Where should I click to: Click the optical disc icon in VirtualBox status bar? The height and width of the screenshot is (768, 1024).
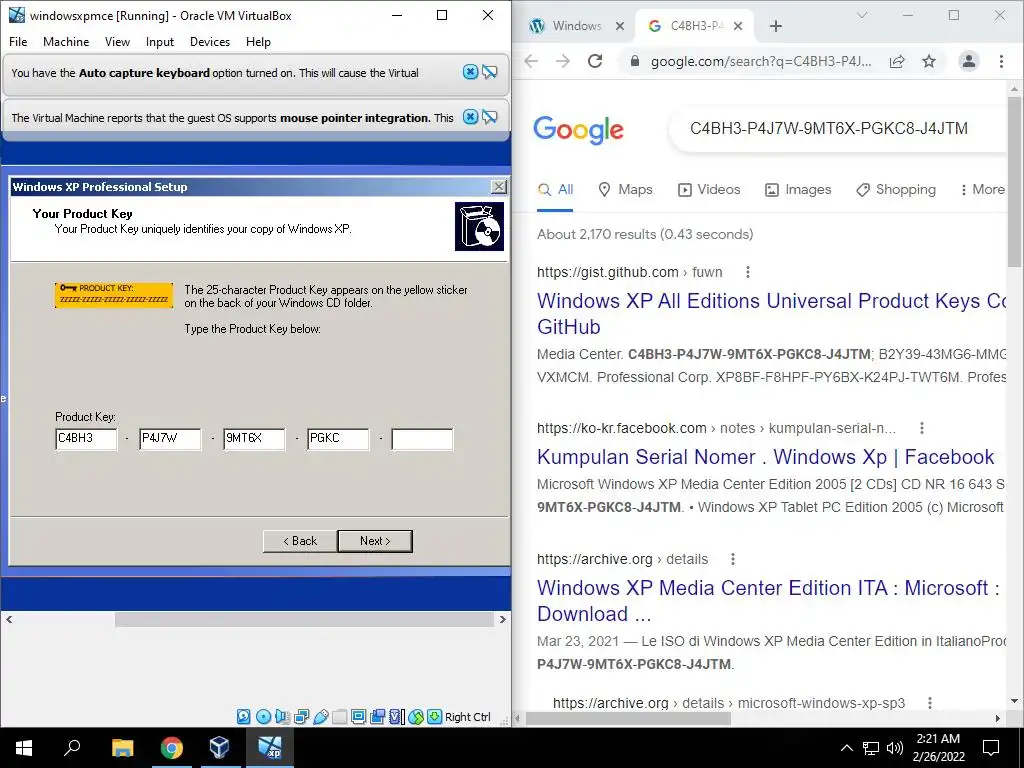point(263,717)
